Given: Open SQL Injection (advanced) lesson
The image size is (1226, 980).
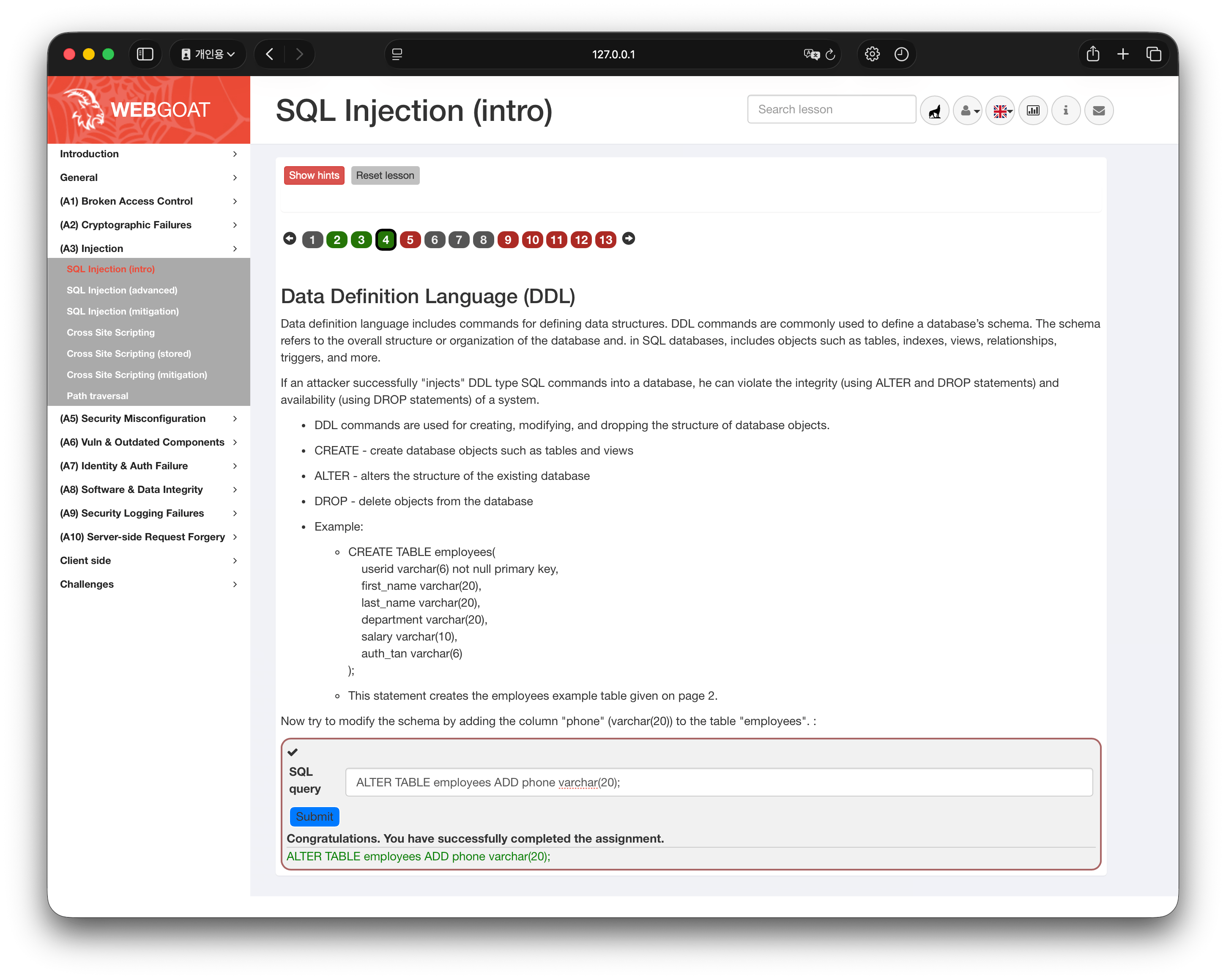Looking at the screenshot, I should (122, 290).
